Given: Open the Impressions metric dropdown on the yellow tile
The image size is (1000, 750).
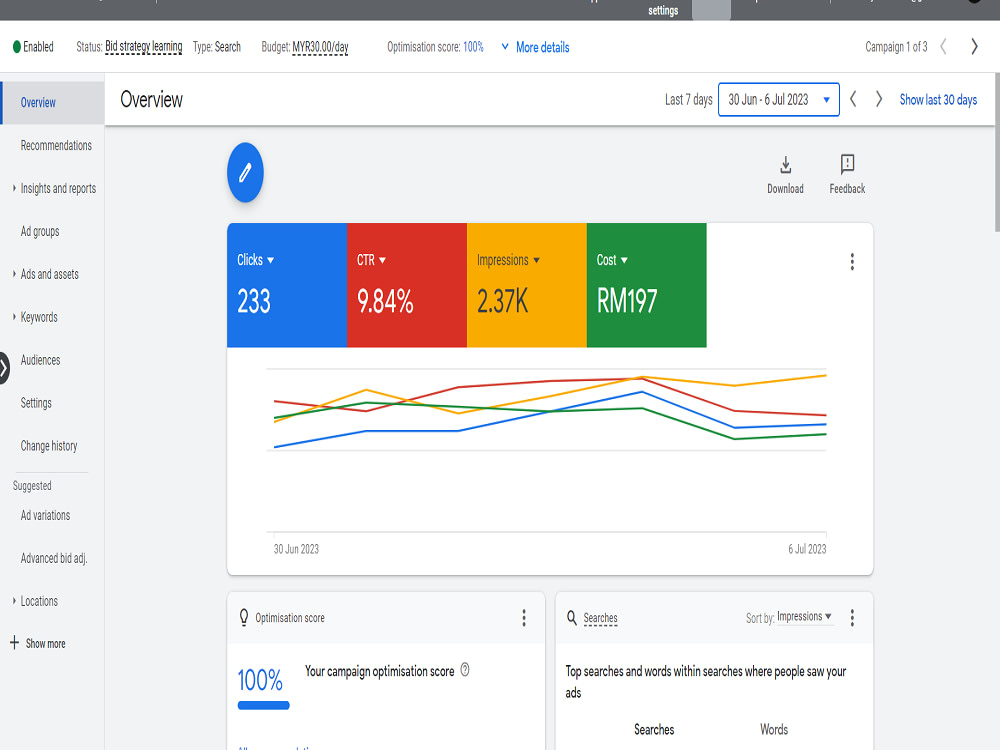Looking at the screenshot, I should pos(508,260).
